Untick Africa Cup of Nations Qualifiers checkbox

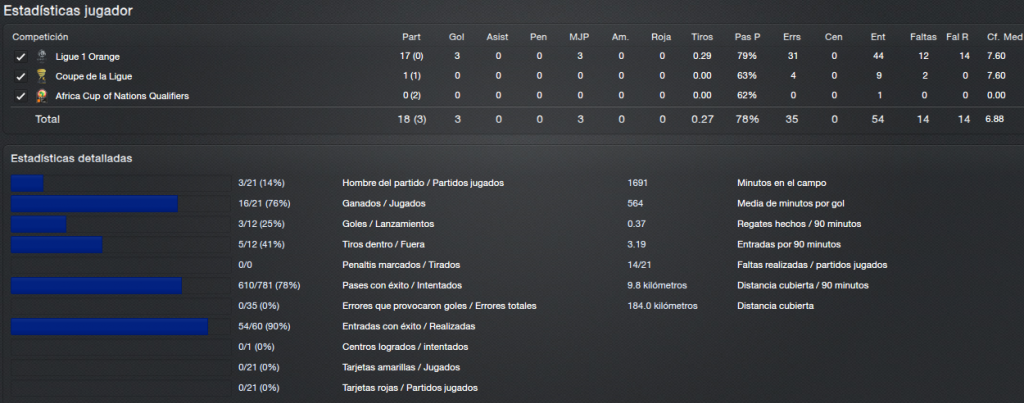[21, 96]
